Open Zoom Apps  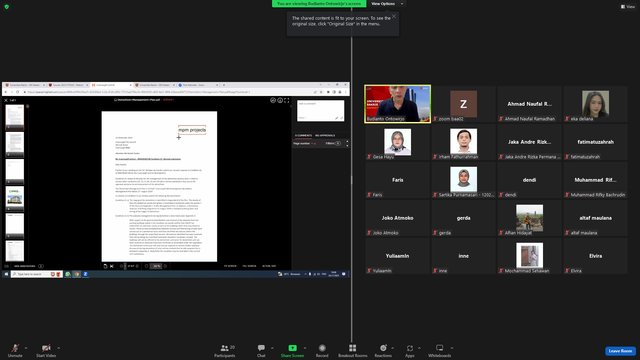click(x=410, y=350)
